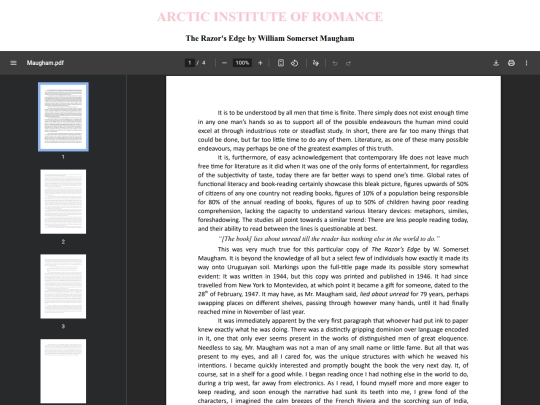This screenshot has height=405, width=540.
Task: Click the paragraph starting 'This was very much true'
Action: pos(333,280)
